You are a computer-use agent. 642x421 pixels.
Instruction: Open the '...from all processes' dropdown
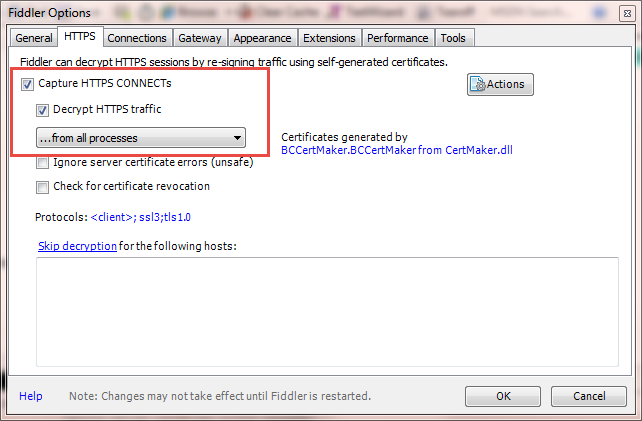139,138
